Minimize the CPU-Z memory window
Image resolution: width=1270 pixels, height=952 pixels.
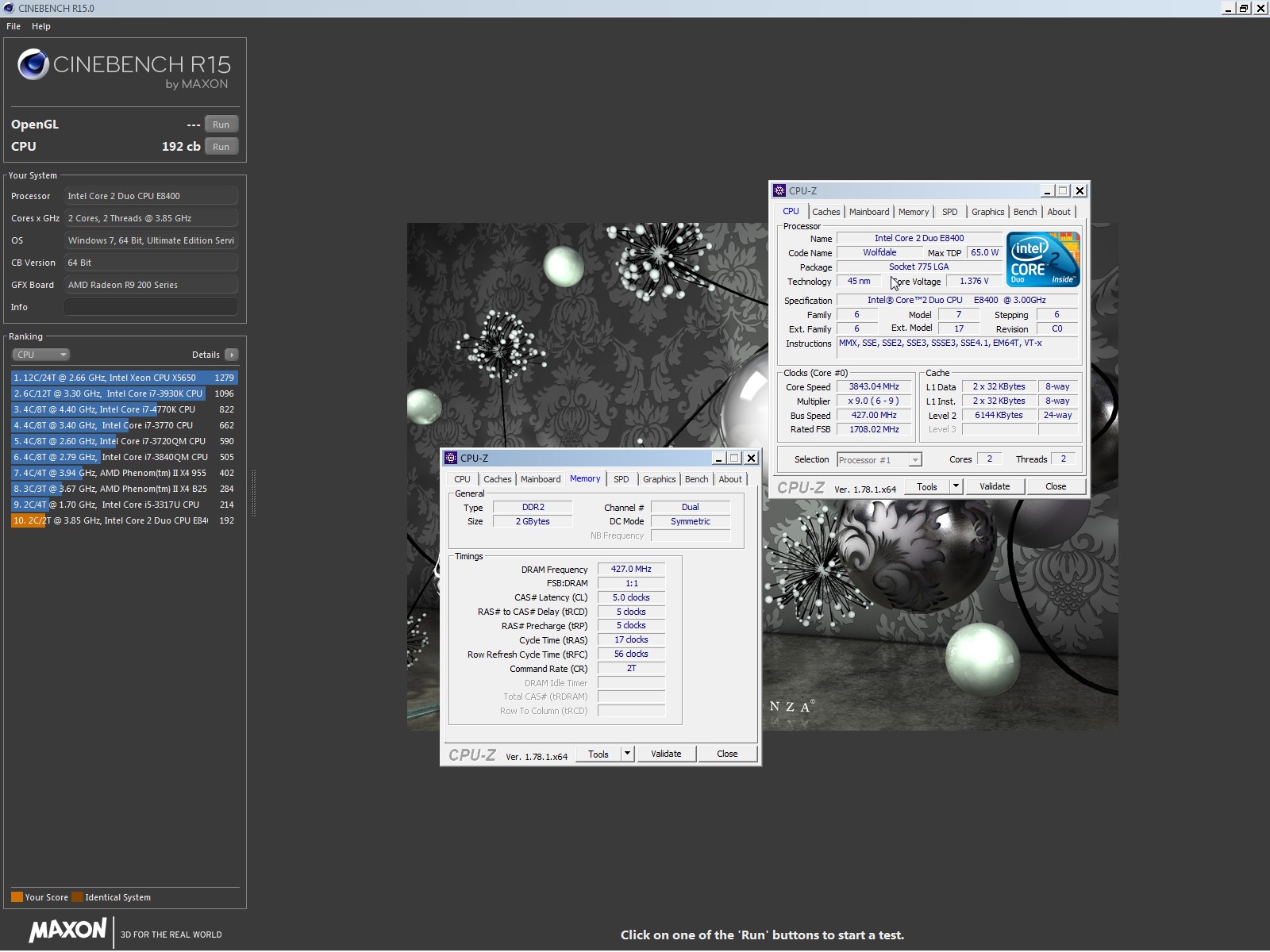718,458
